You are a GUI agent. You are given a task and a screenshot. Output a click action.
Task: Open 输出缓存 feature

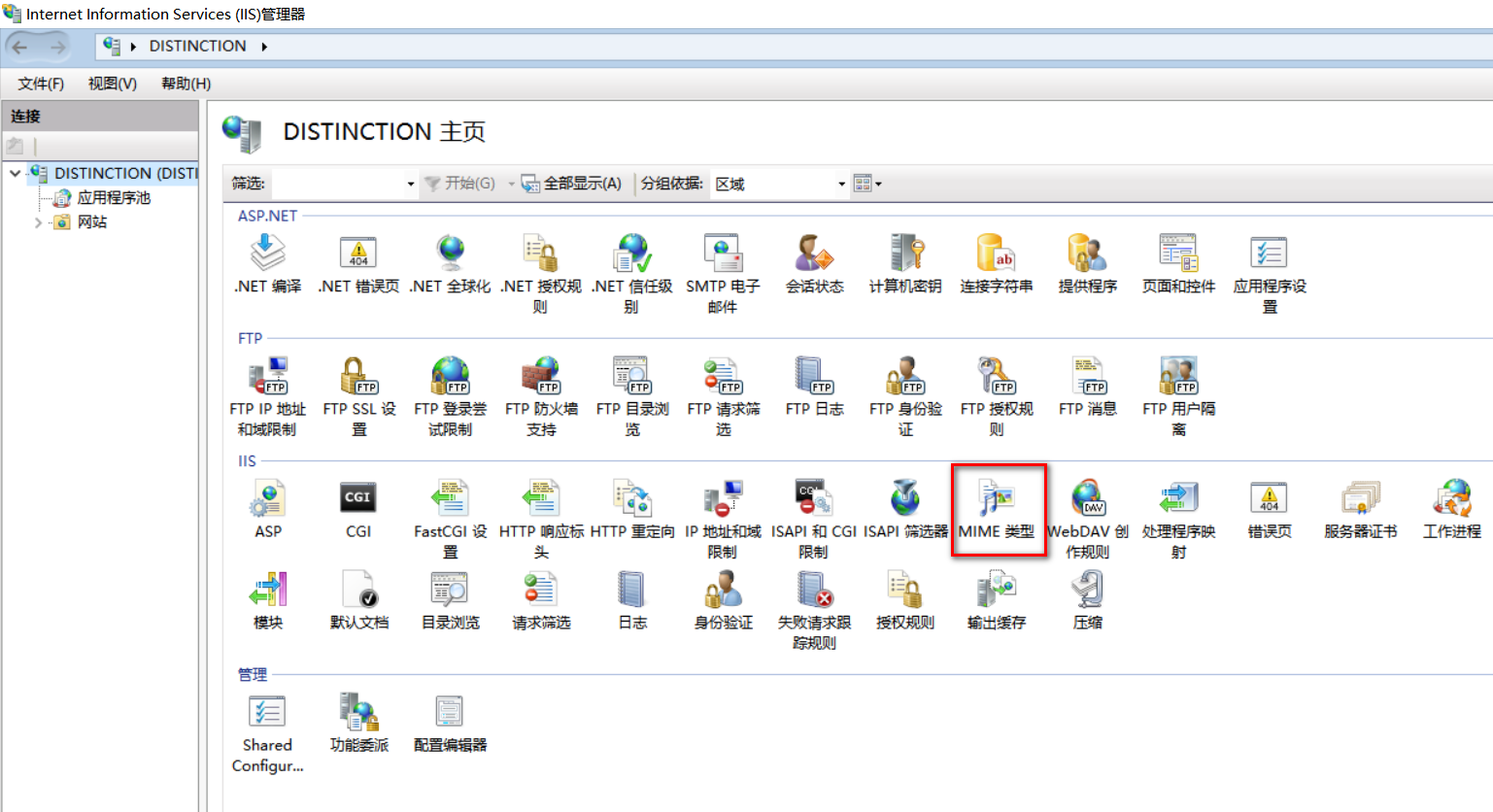[997, 600]
